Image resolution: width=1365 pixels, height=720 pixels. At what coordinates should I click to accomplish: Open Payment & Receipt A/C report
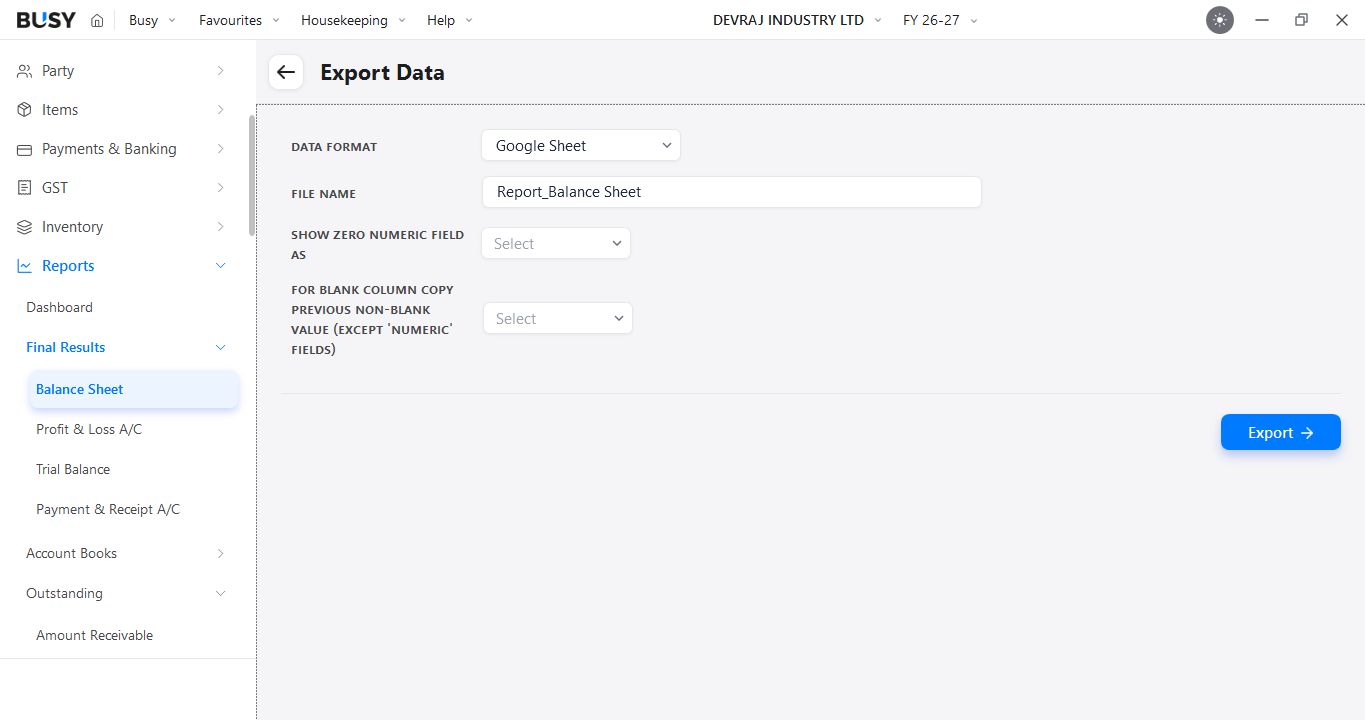coord(108,510)
